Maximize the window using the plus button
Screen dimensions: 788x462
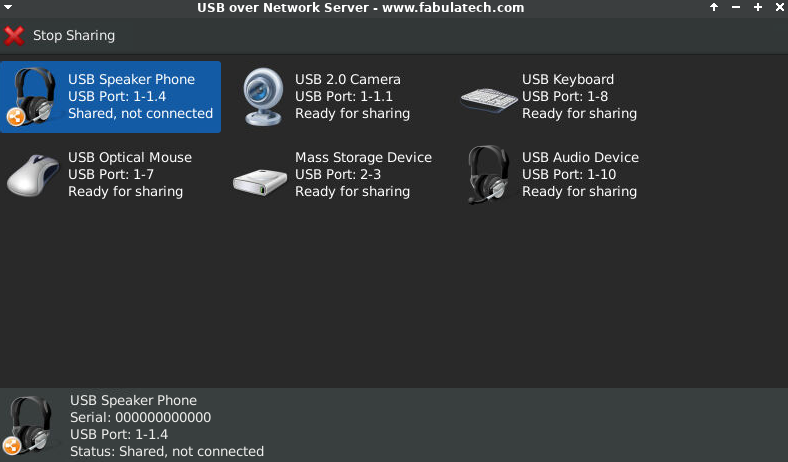click(x=758, y=7)
